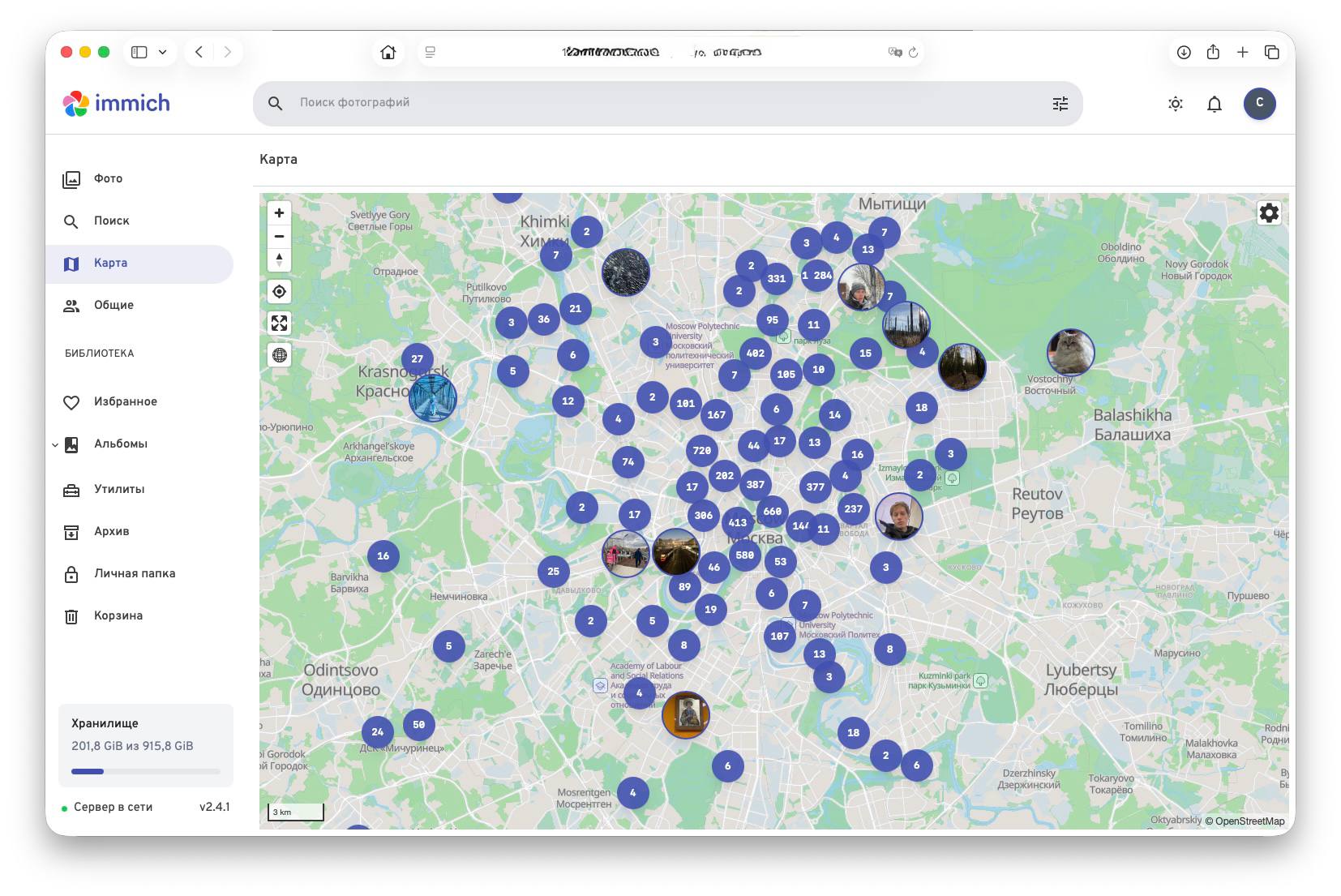Open the 50 cluster near Мичуринец

418,725
